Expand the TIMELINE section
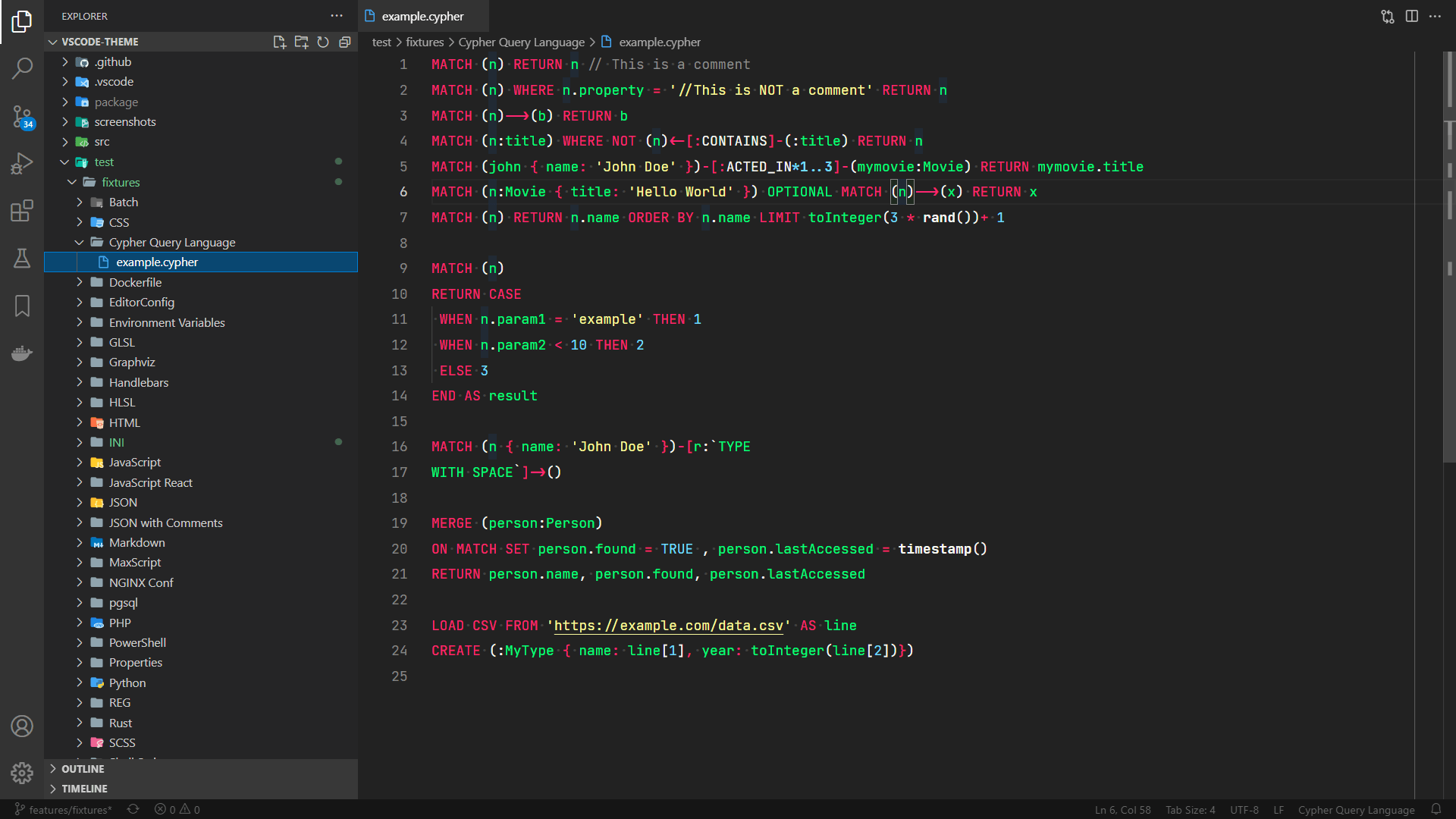 84,789
